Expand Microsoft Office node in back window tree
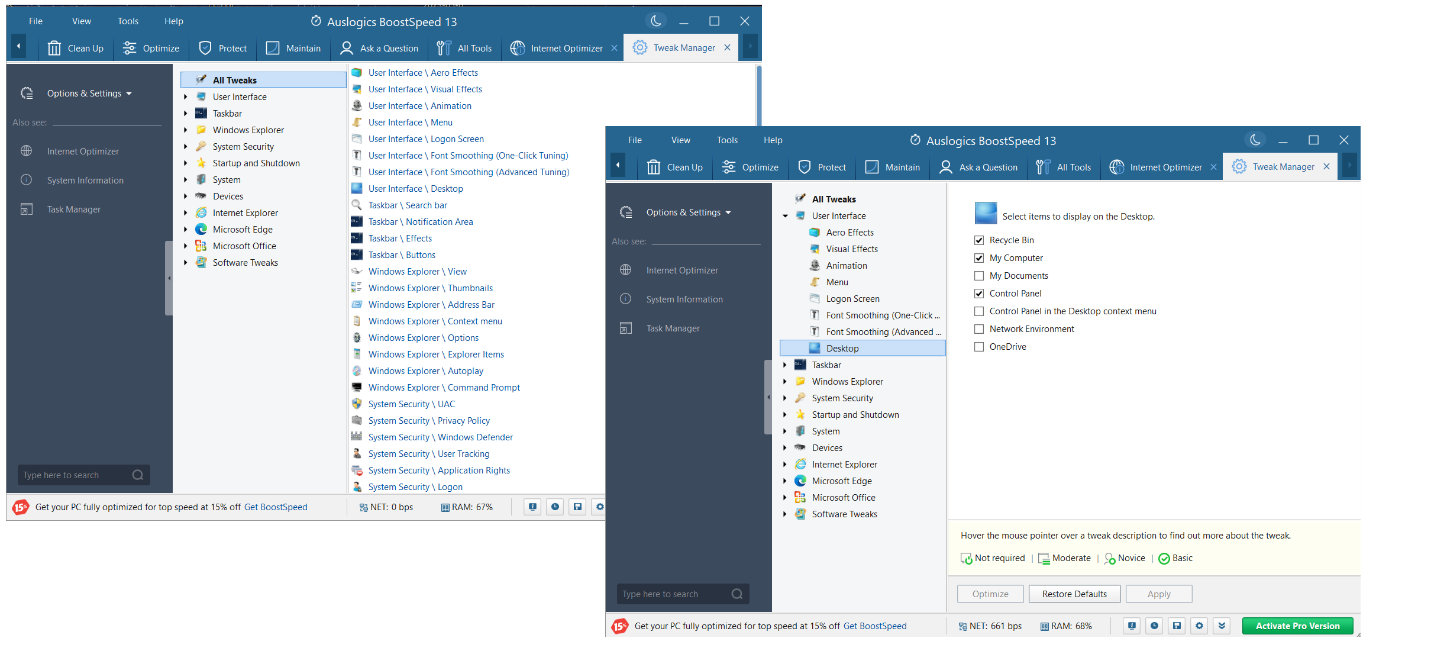 click(186, 246)
